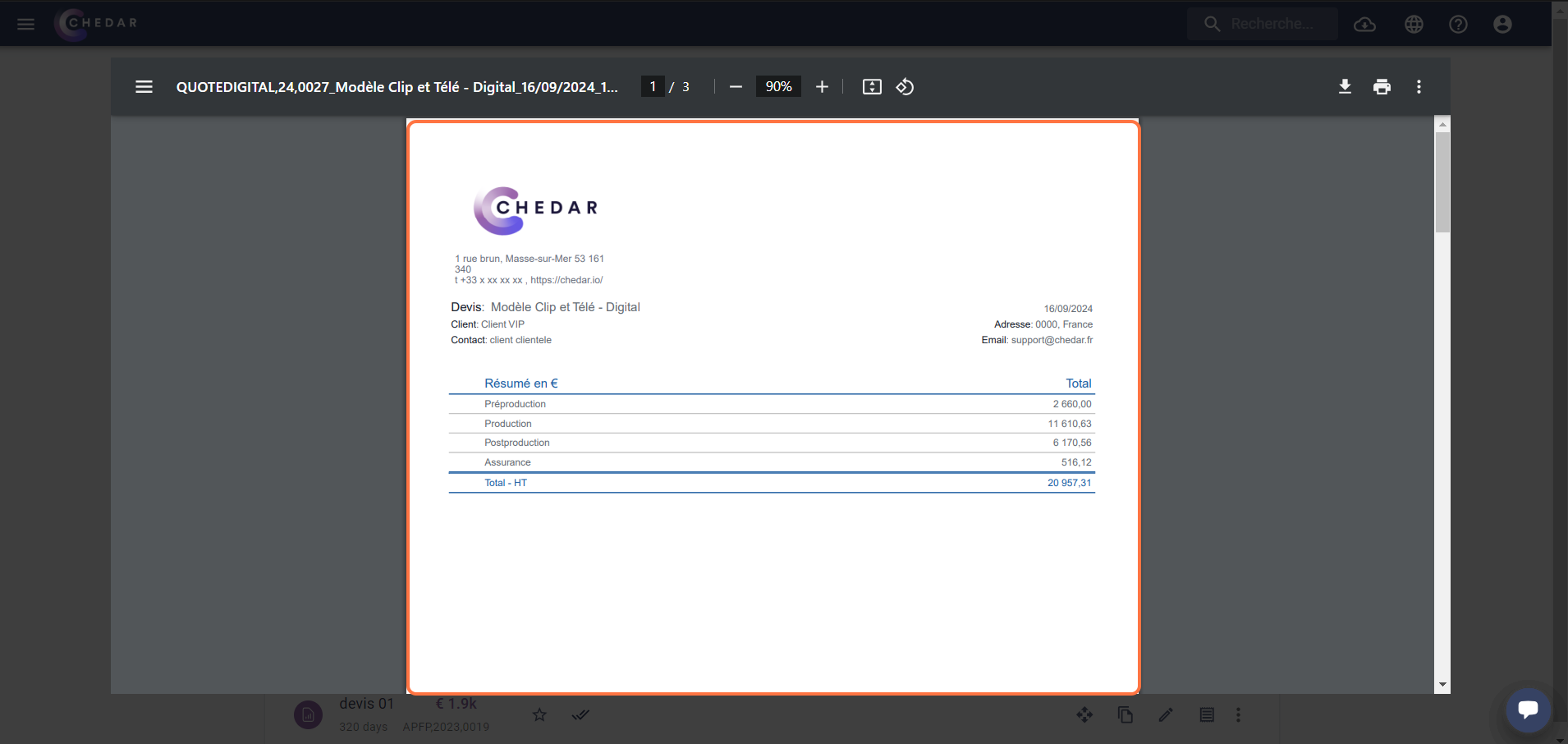Click the 2 660,00 Préproduction amount

(x=1072, y=404)
